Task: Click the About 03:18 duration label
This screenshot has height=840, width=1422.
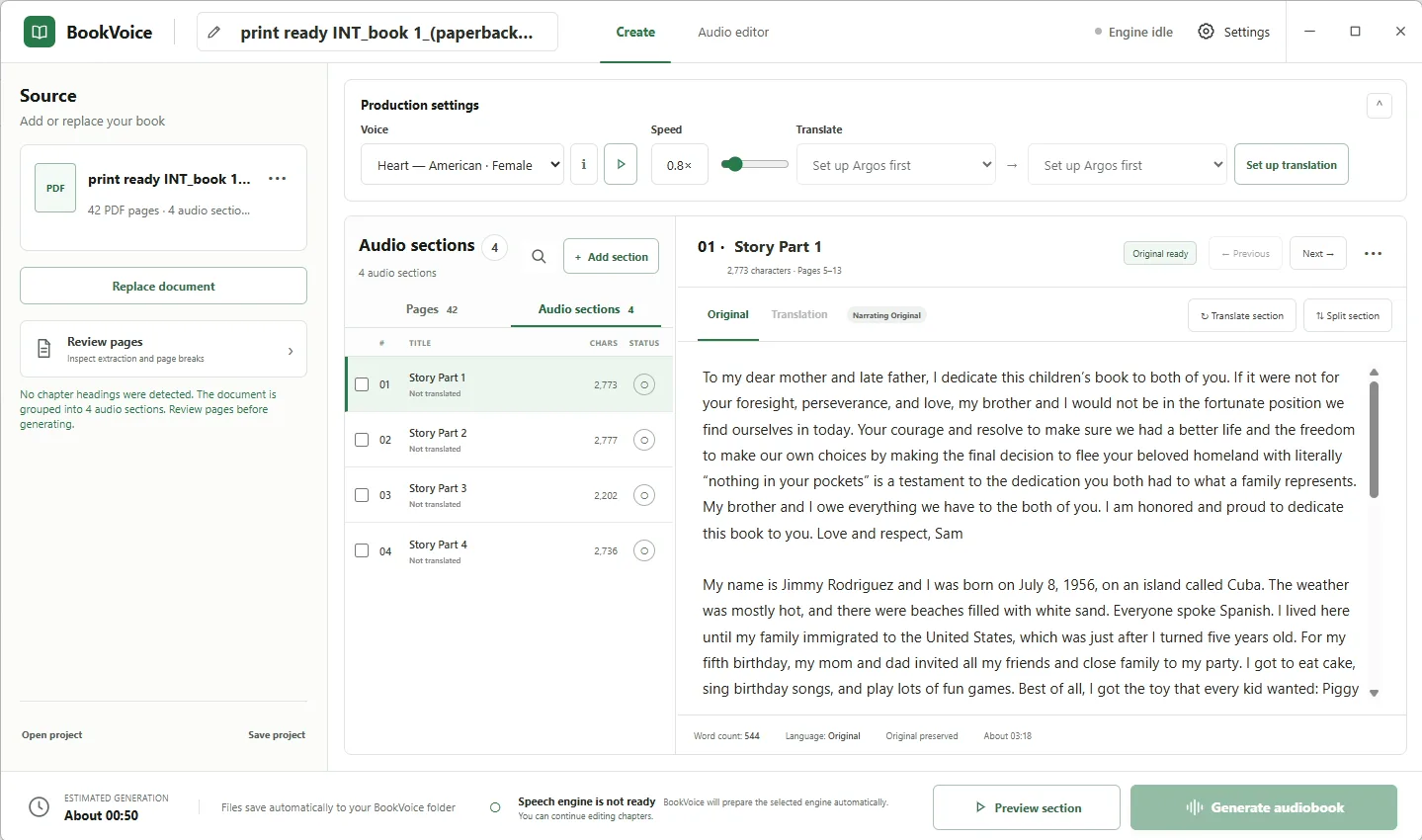Action: pos(1007,736)
